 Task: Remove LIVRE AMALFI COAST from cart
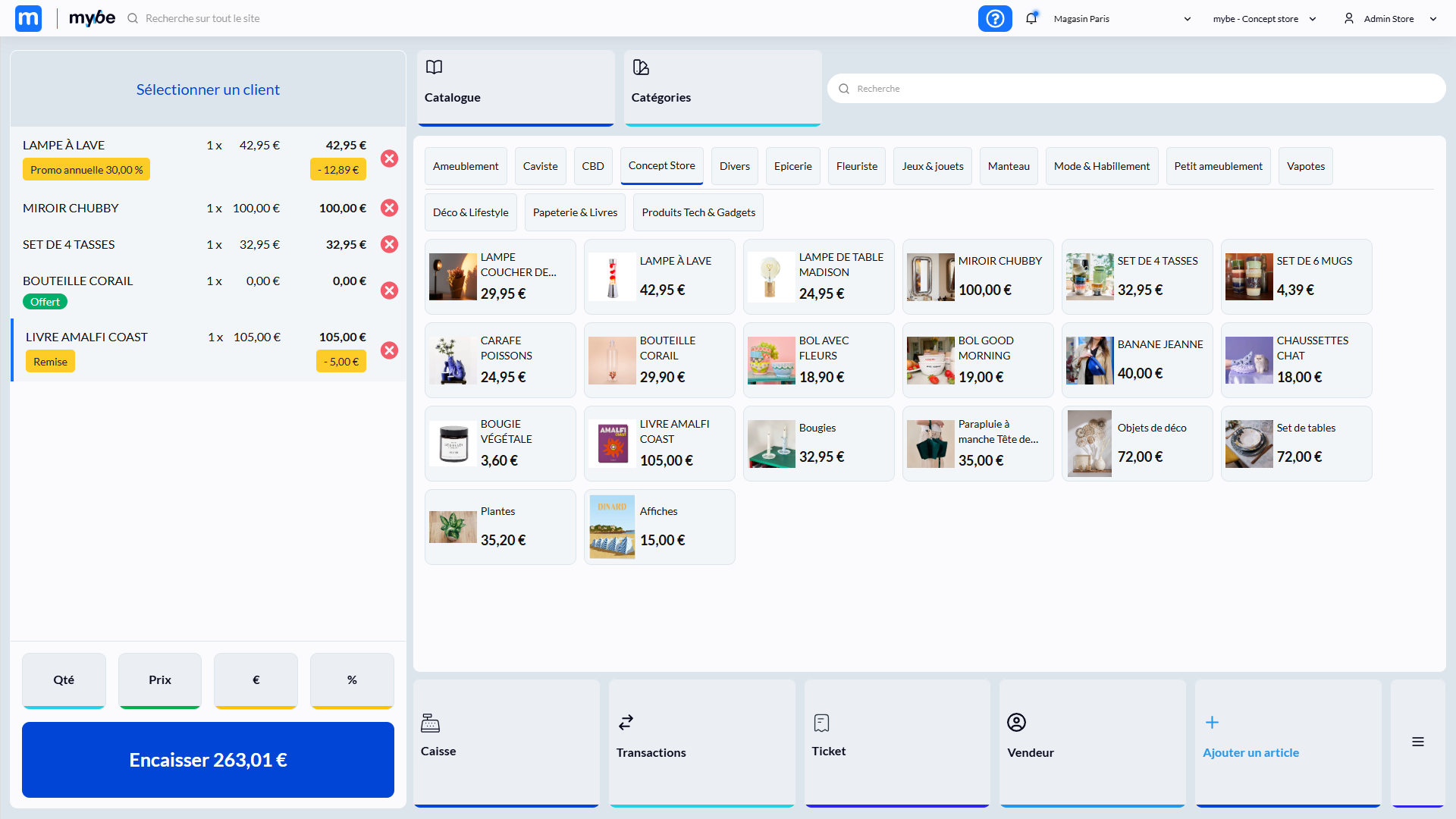389,350
